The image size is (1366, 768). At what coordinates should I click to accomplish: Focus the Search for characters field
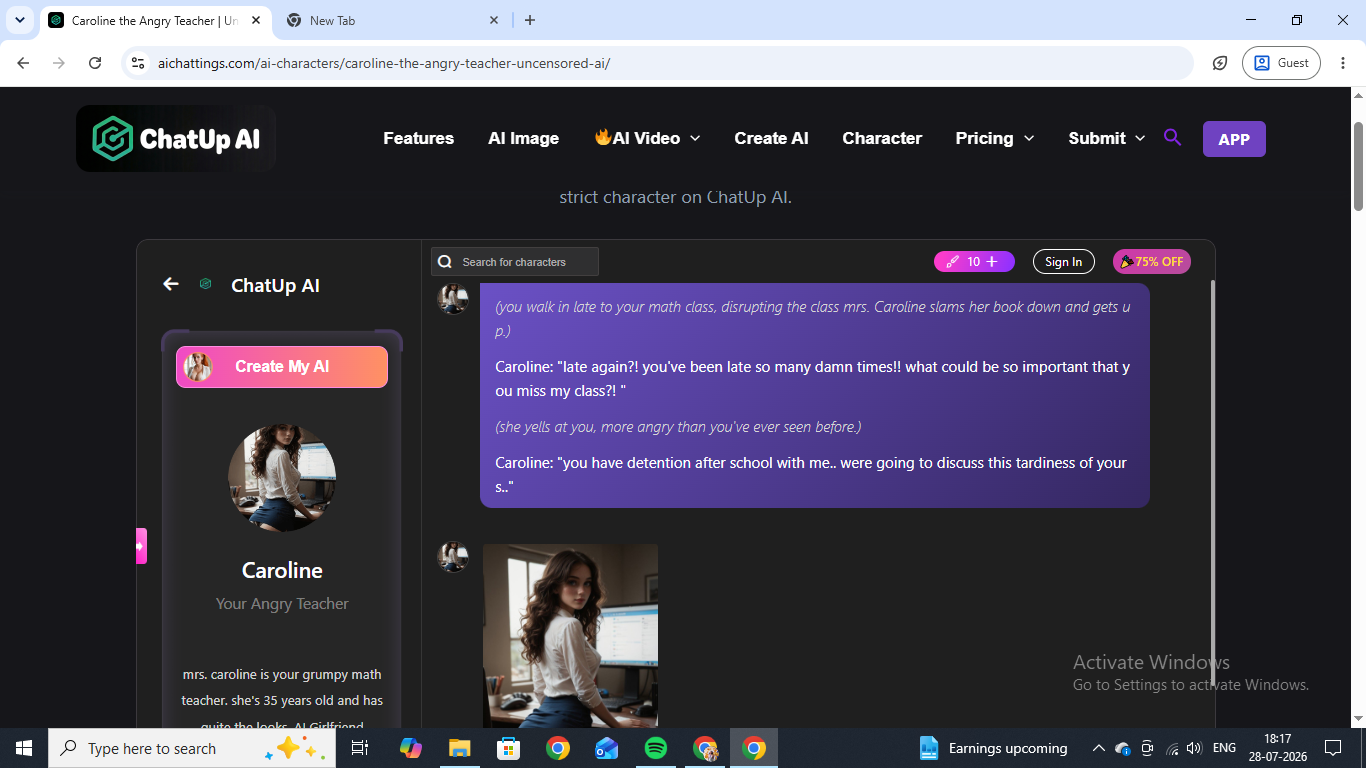pos(515,262)
